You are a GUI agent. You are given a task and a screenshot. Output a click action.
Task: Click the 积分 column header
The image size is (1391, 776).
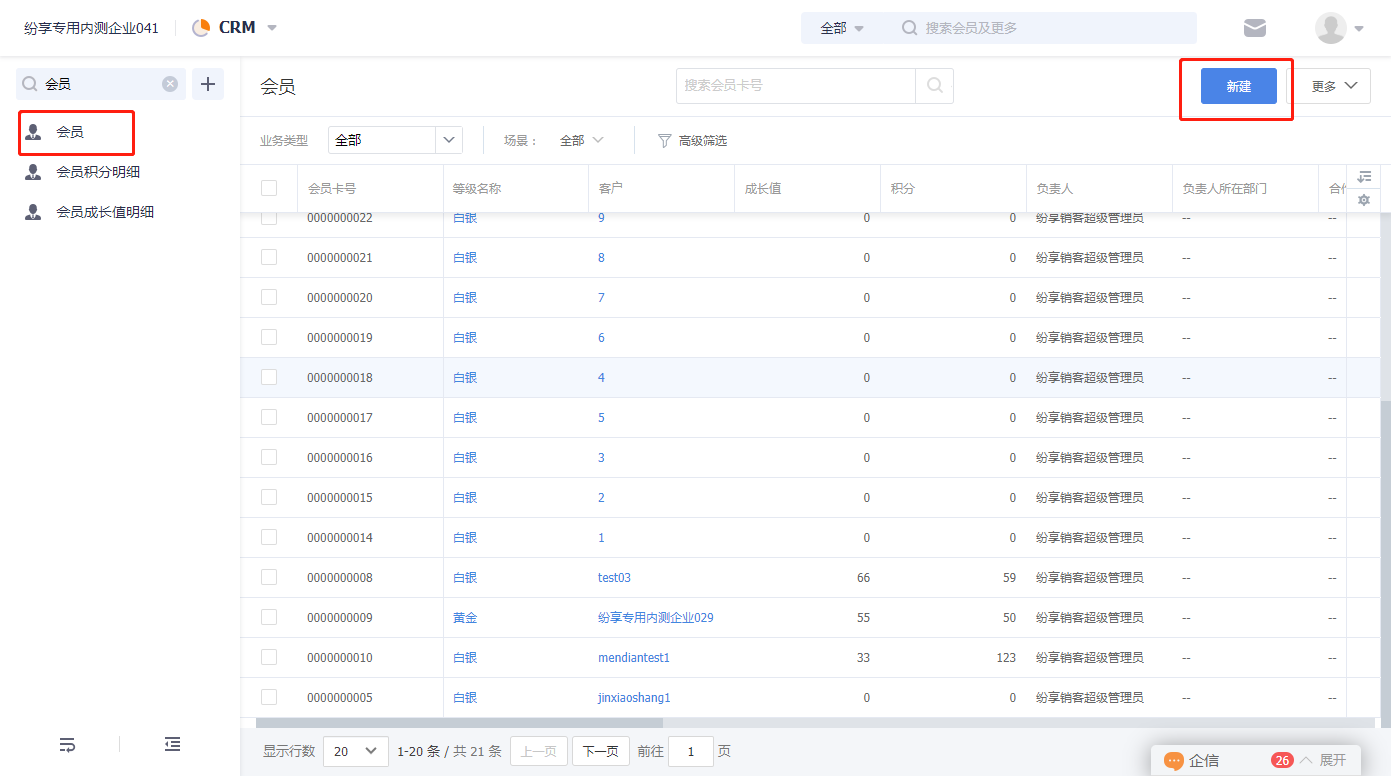(x=903, y=188)
